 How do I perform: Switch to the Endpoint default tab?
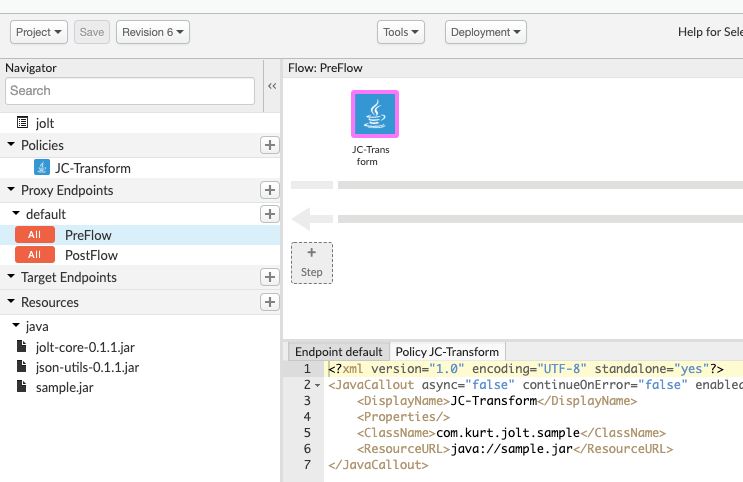[x=339, y=352]
